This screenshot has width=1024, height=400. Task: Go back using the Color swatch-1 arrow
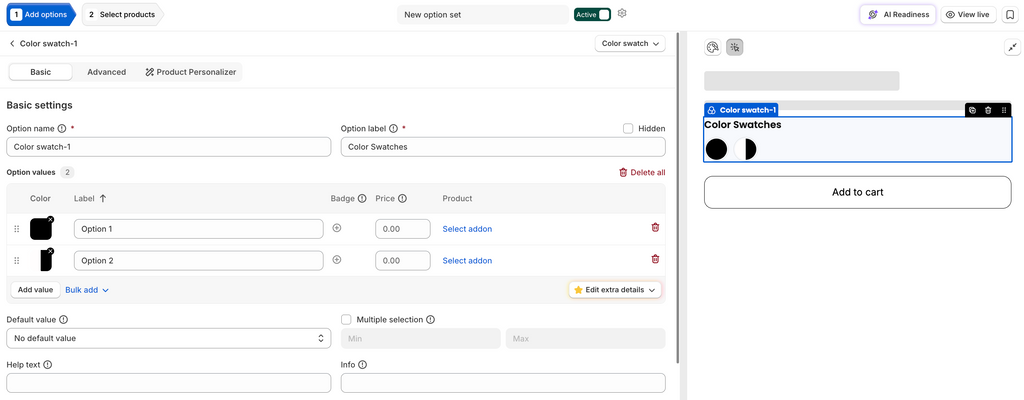tap(12, 44)
